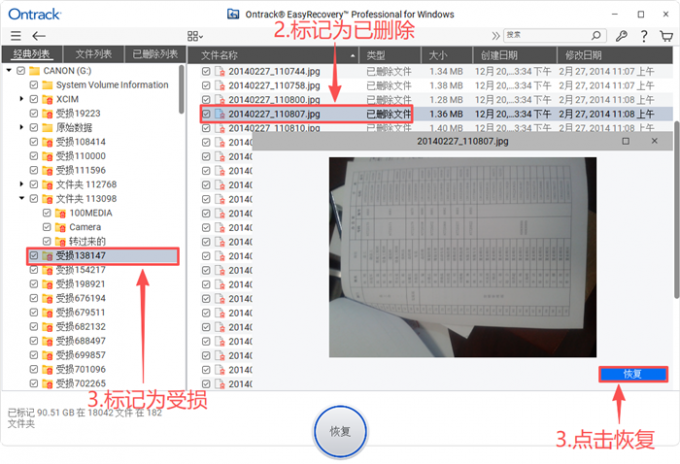Viewport: 680px width, 464px height.
Task: Click the 受损154217 folder icon
Action: pyautogui.click(x=48, y=270)
